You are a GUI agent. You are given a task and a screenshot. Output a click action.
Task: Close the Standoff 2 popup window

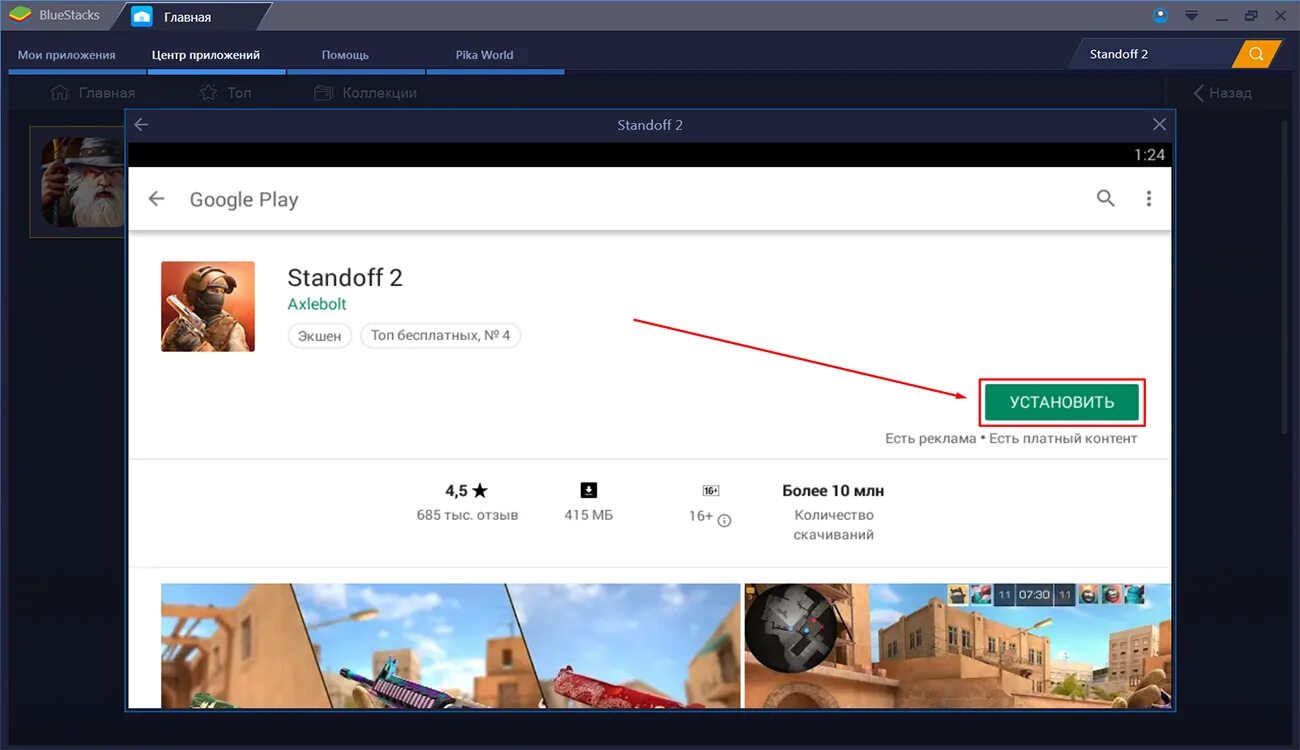tap(1159, 125)
